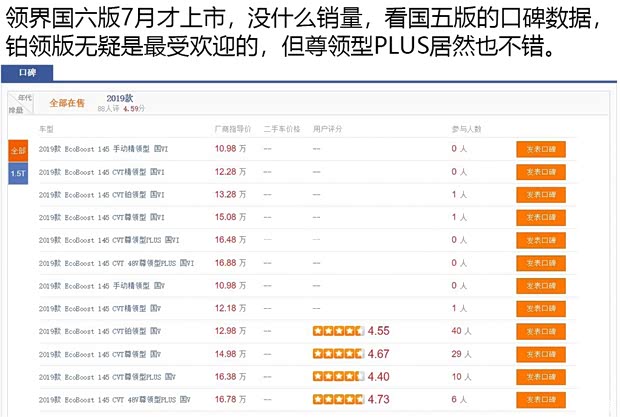The width and height of the screenshot is (620, 417).
Task: Click 发表口碑 in the 40人 rating row
Action: click(x=541, y=331)
